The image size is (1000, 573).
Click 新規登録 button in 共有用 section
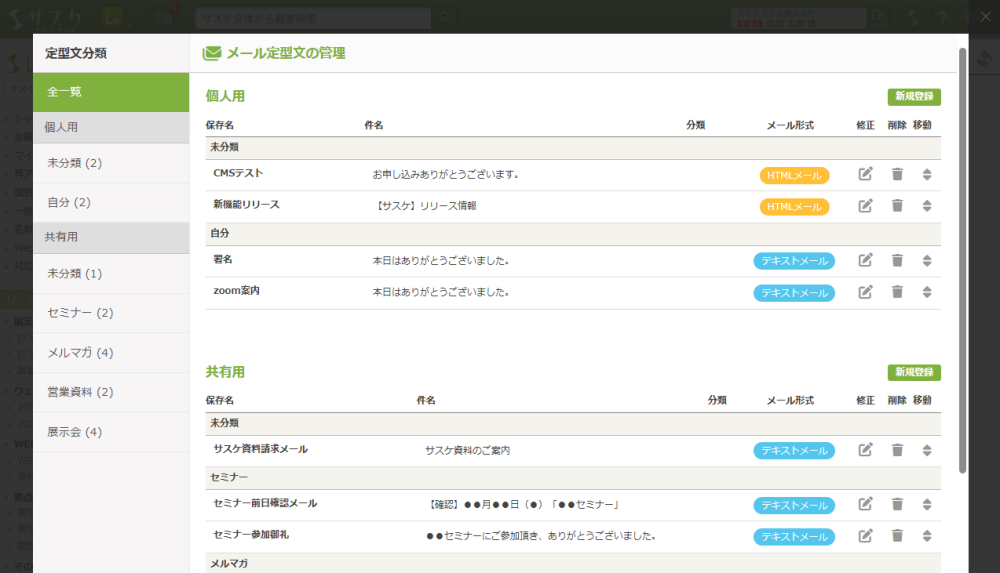914,372
